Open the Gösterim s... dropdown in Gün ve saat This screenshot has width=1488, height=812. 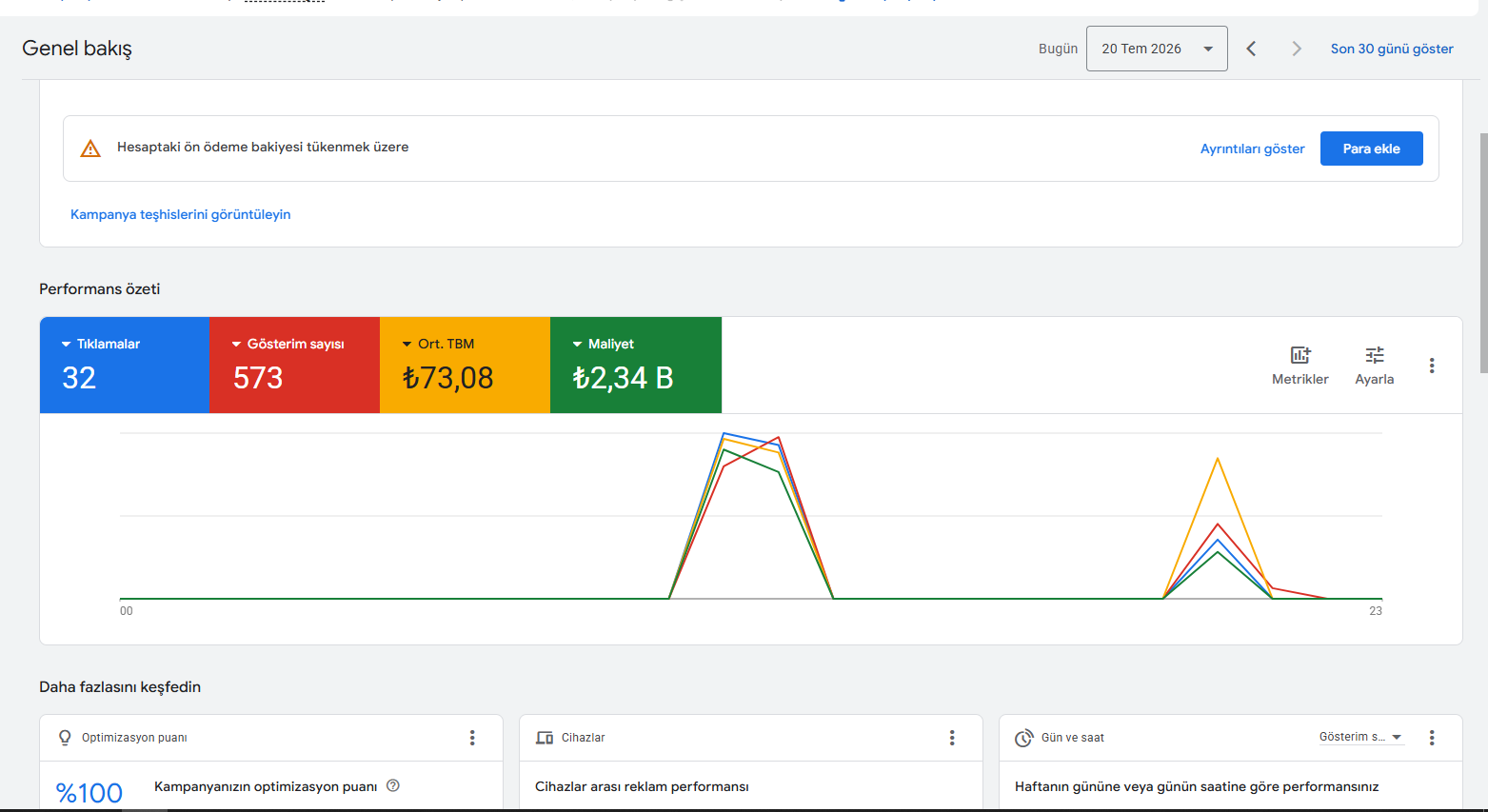coord(1360,737)
